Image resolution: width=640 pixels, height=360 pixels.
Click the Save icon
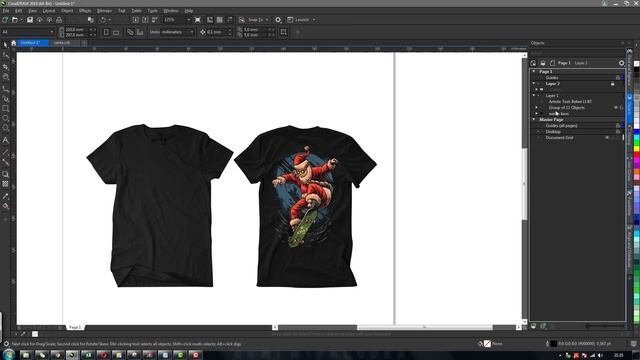[30, 20]
